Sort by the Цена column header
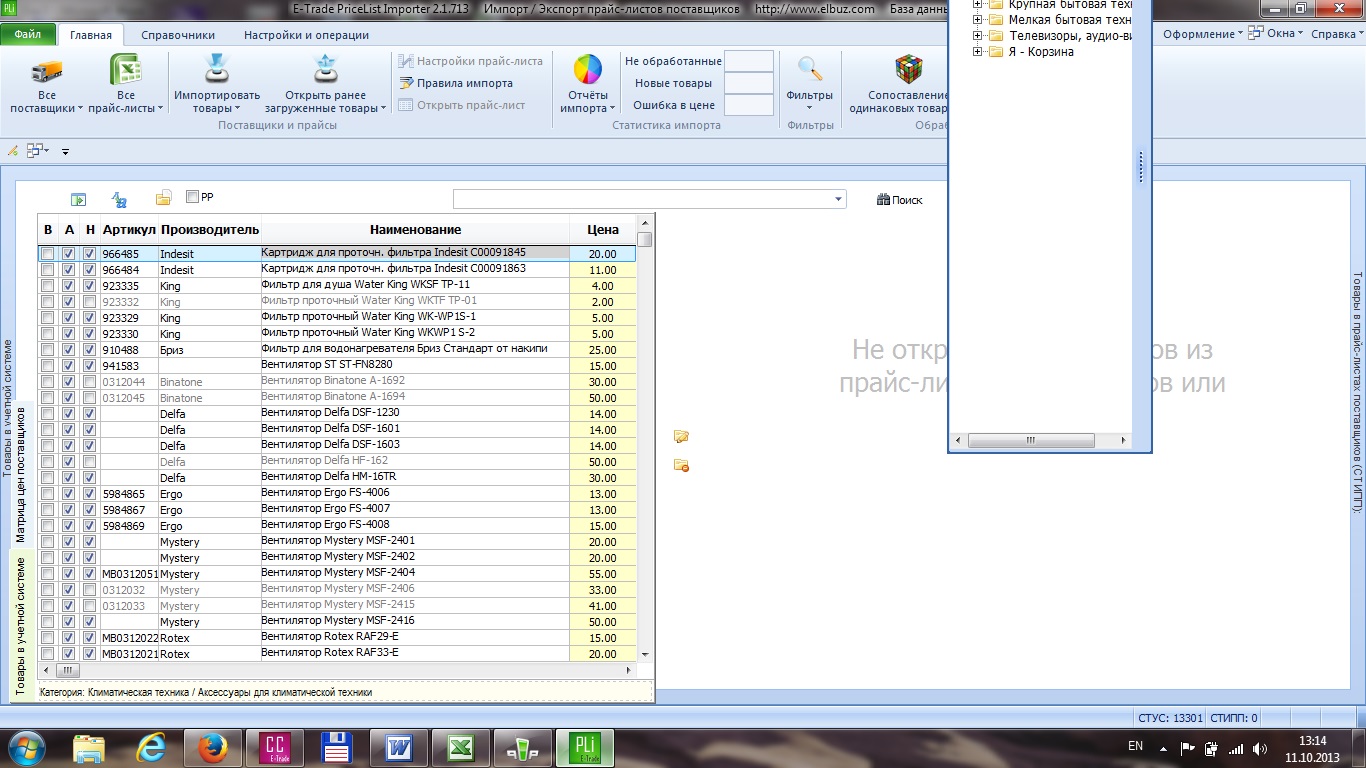 (x=603, y=230)
